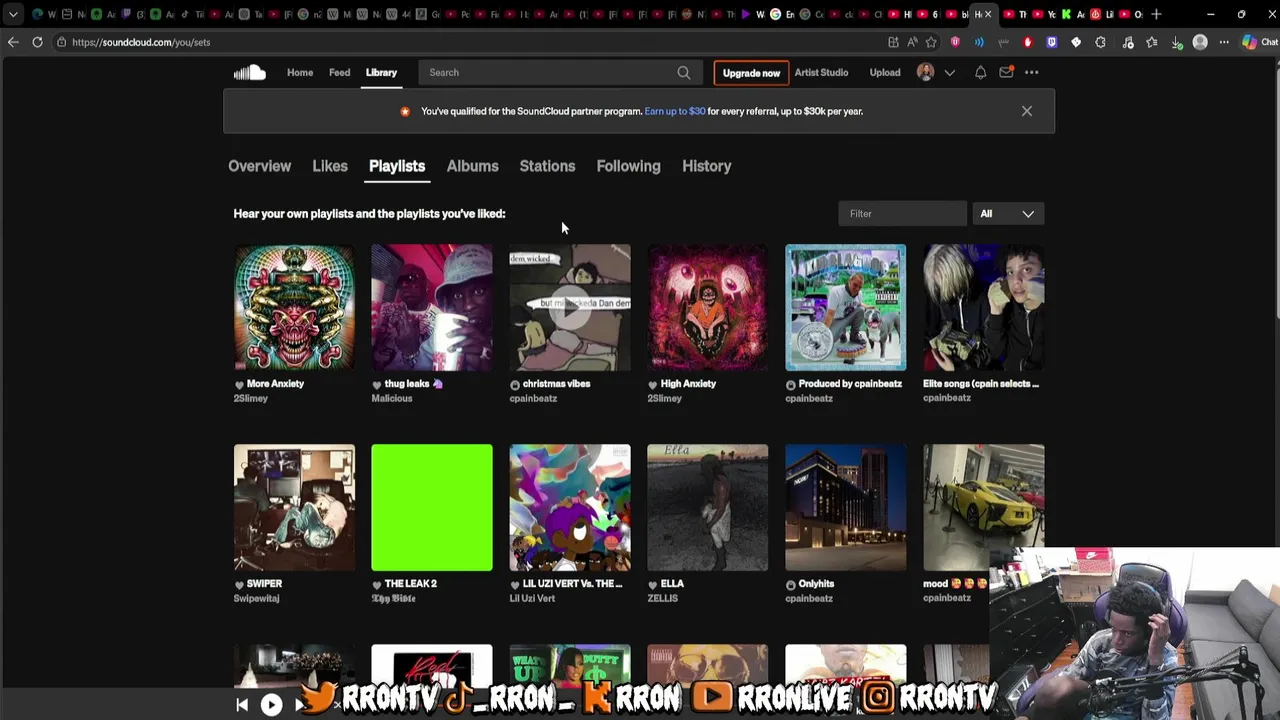Open Feed in the top nav

(x=340, y=72)
